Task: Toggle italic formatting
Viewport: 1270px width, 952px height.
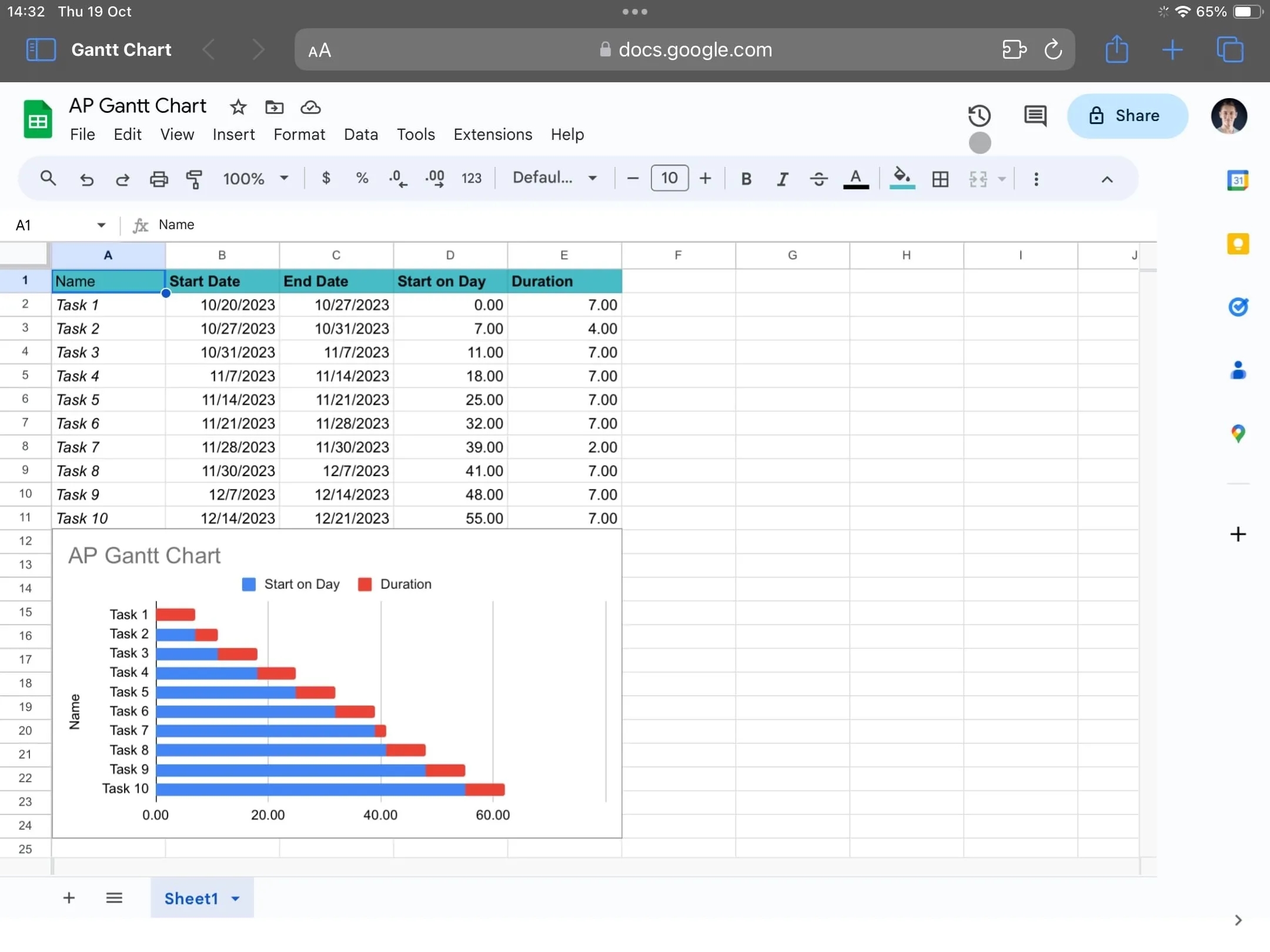Action: [x=782, y=179]
